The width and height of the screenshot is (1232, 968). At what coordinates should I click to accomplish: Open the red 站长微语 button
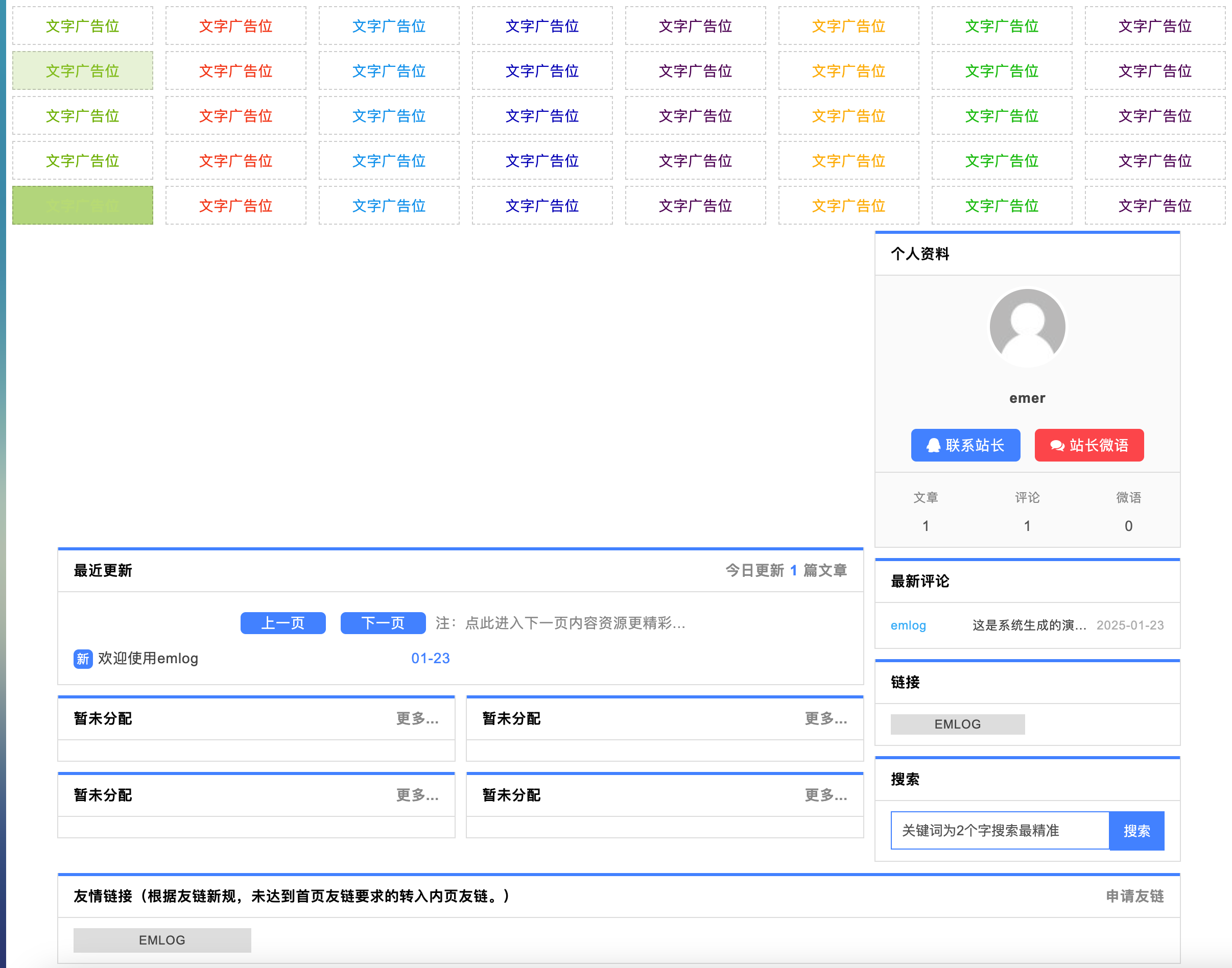pyautogui.click(x=1088, y=446)
